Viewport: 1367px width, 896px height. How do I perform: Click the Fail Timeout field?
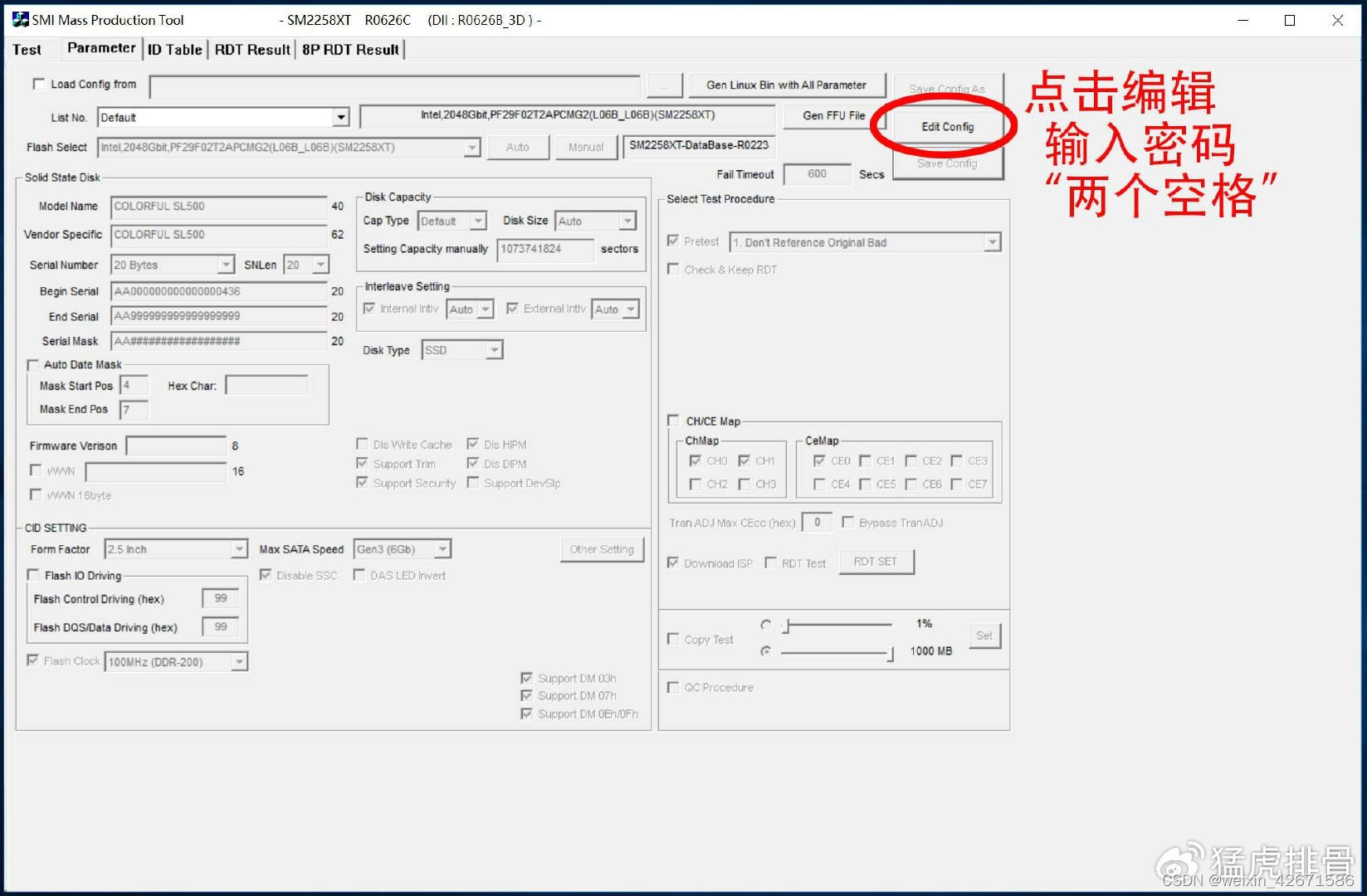817,174
